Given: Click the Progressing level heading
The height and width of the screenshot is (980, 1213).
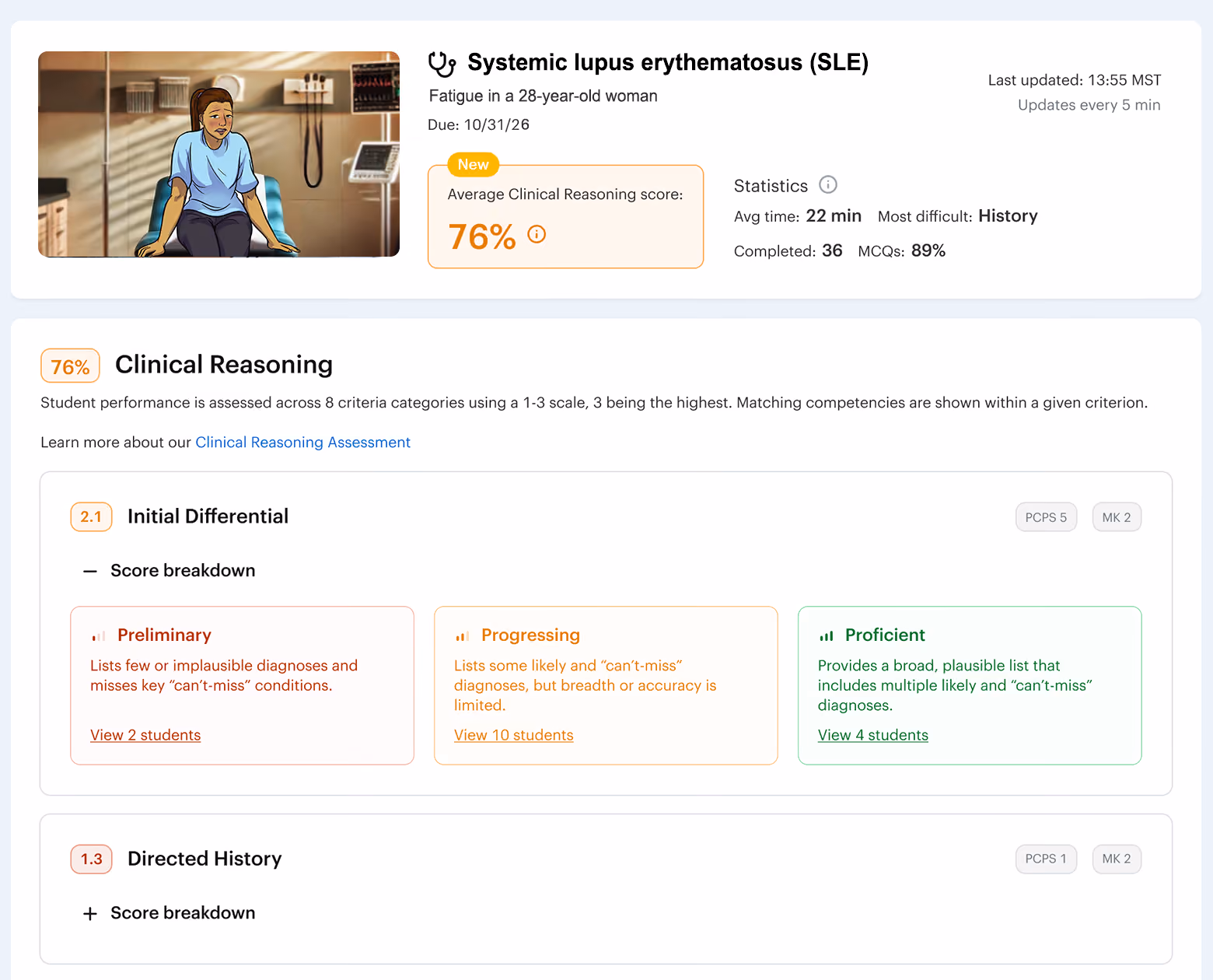Looking at the screenshot, I should 530,635.
